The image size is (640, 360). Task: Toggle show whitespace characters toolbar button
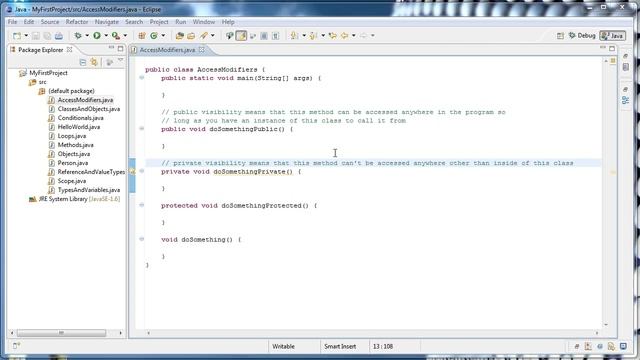pyautogui.click(x=276, y=36)
